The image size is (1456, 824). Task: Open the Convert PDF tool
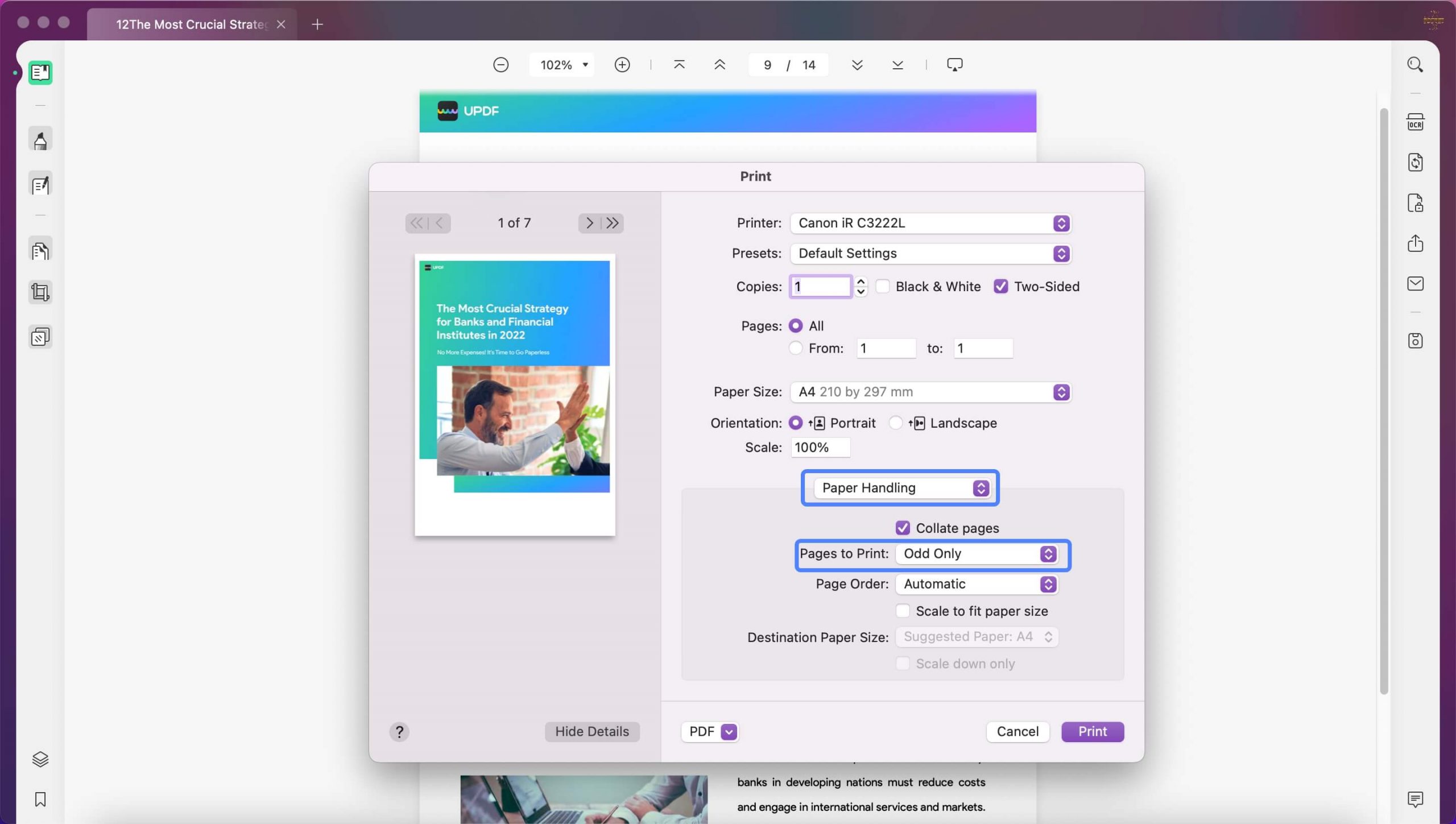pyautogui.click(x=1415, y=162)
